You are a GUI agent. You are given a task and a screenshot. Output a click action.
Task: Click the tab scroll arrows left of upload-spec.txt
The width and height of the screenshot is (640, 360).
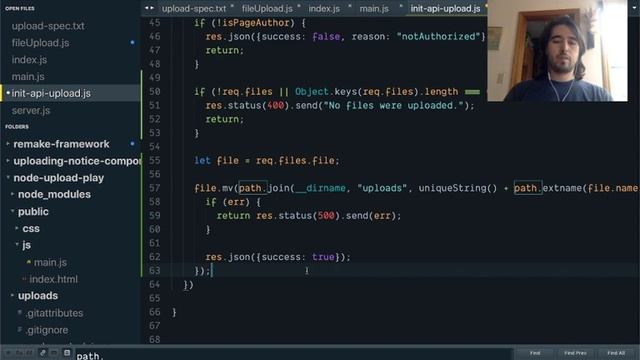tap(149, 8)
